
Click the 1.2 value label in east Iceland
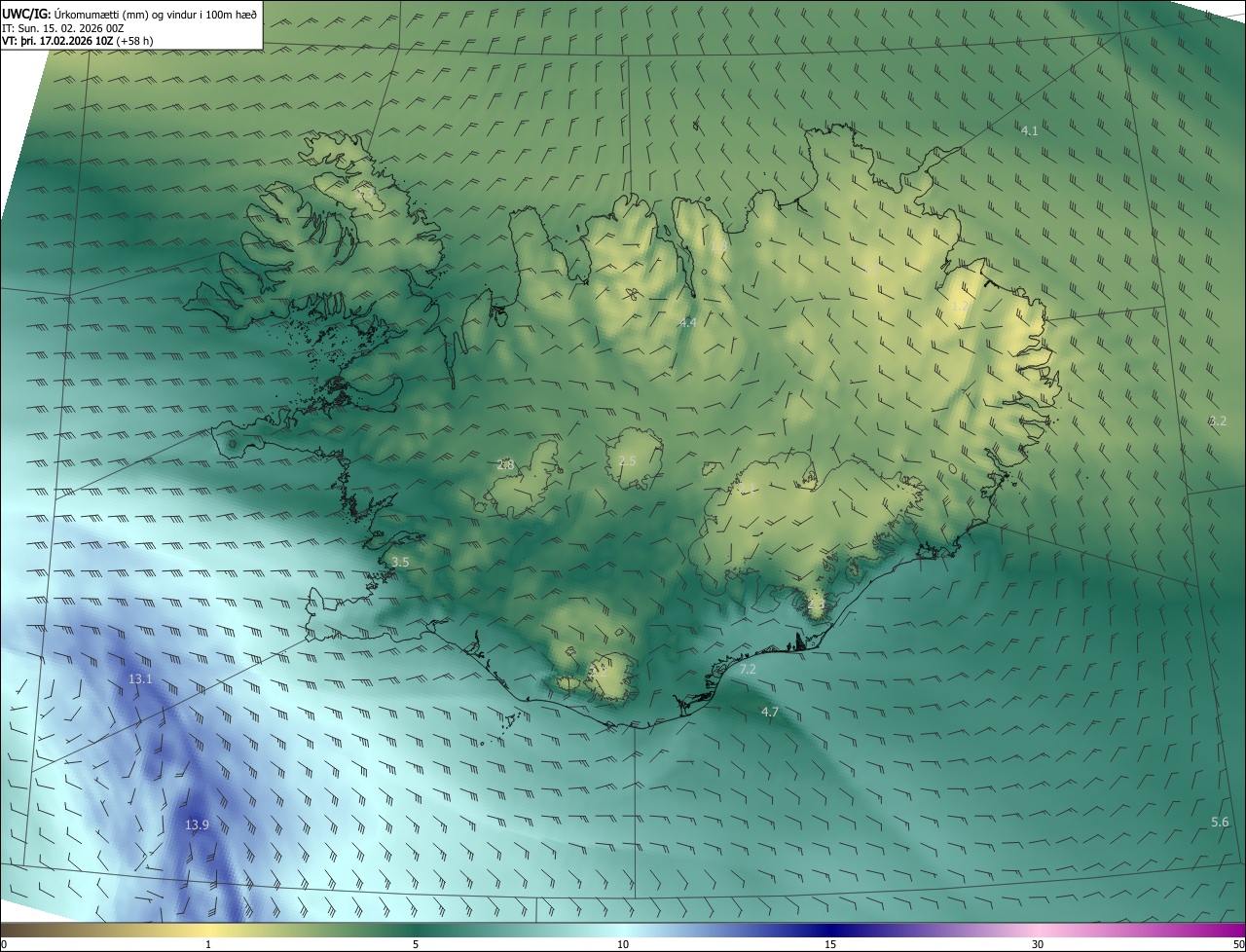pyautogui.click(x=959, y=308)
